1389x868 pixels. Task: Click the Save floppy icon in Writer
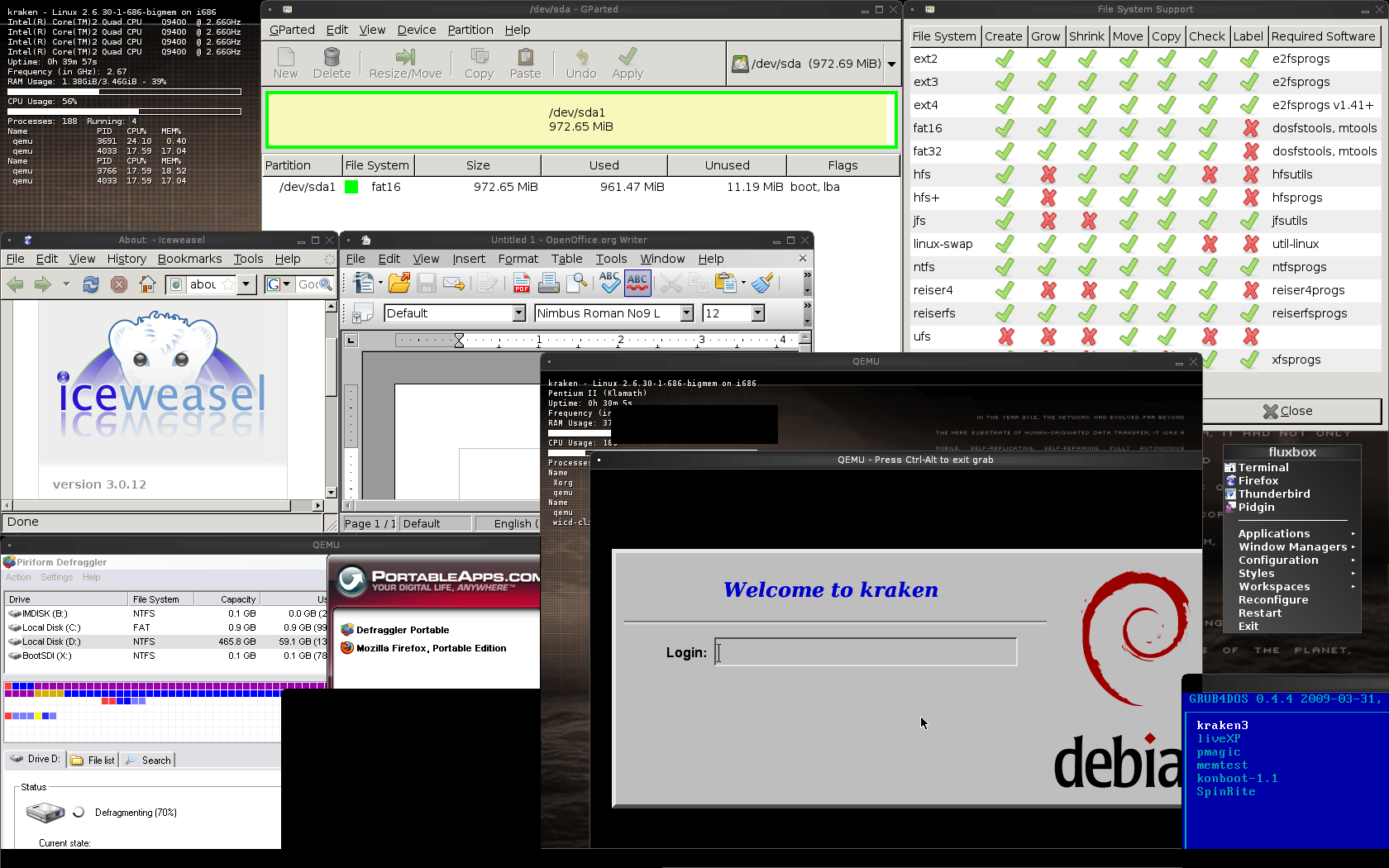426,283
